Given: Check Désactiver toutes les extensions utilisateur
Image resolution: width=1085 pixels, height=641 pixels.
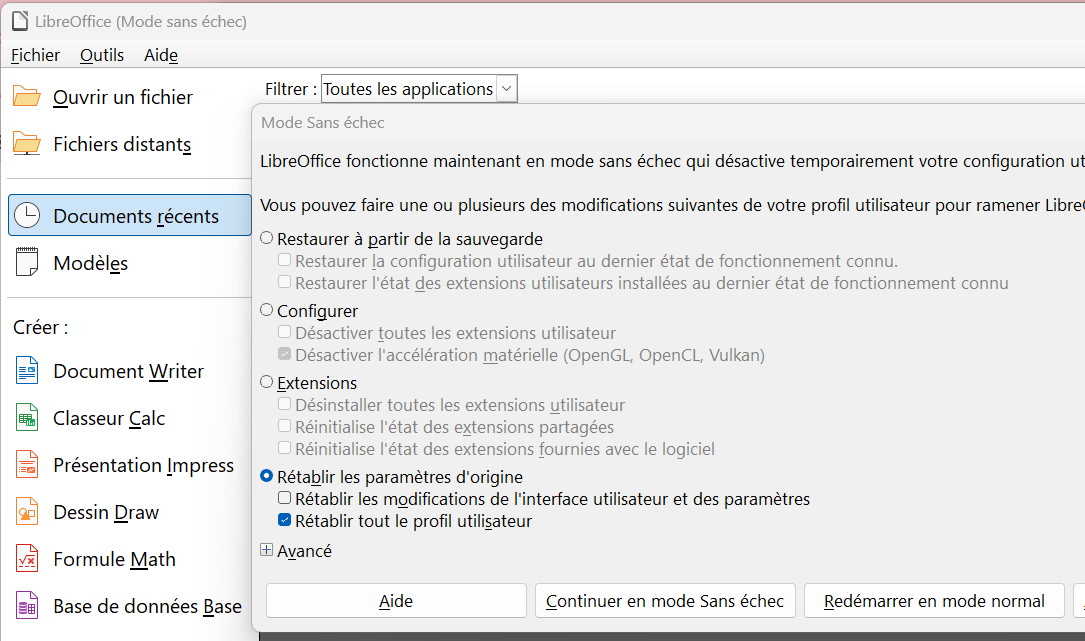Looking at the screenshot, I should (x=284, y=332).
